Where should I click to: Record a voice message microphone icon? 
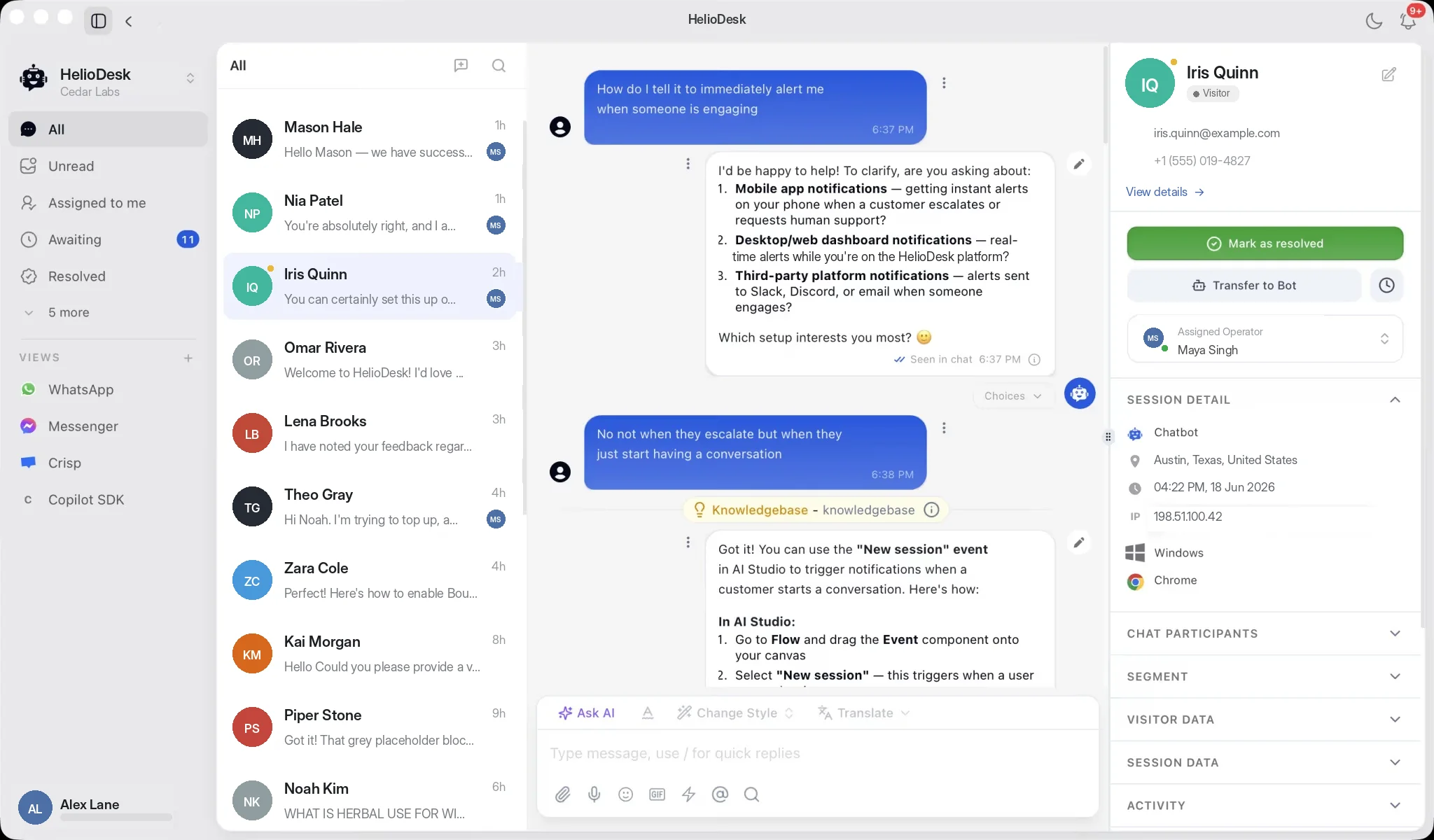point(594,794)
